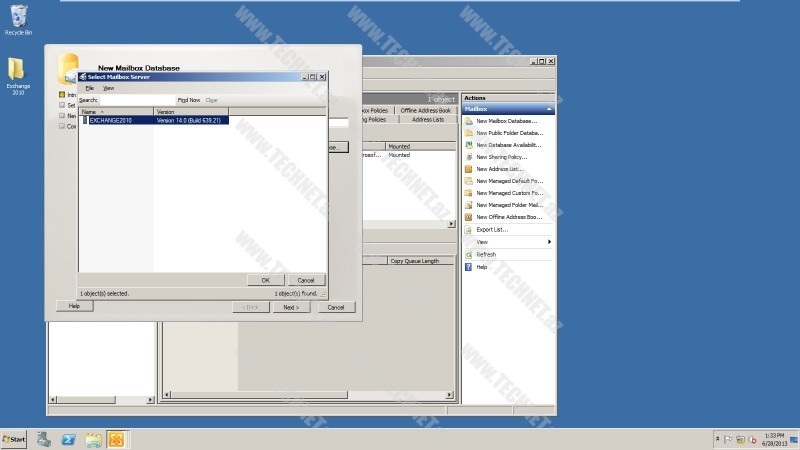This screenshot has height=450, width=800.
Task: Click Find Now button
Action: [x=189, y=100]
